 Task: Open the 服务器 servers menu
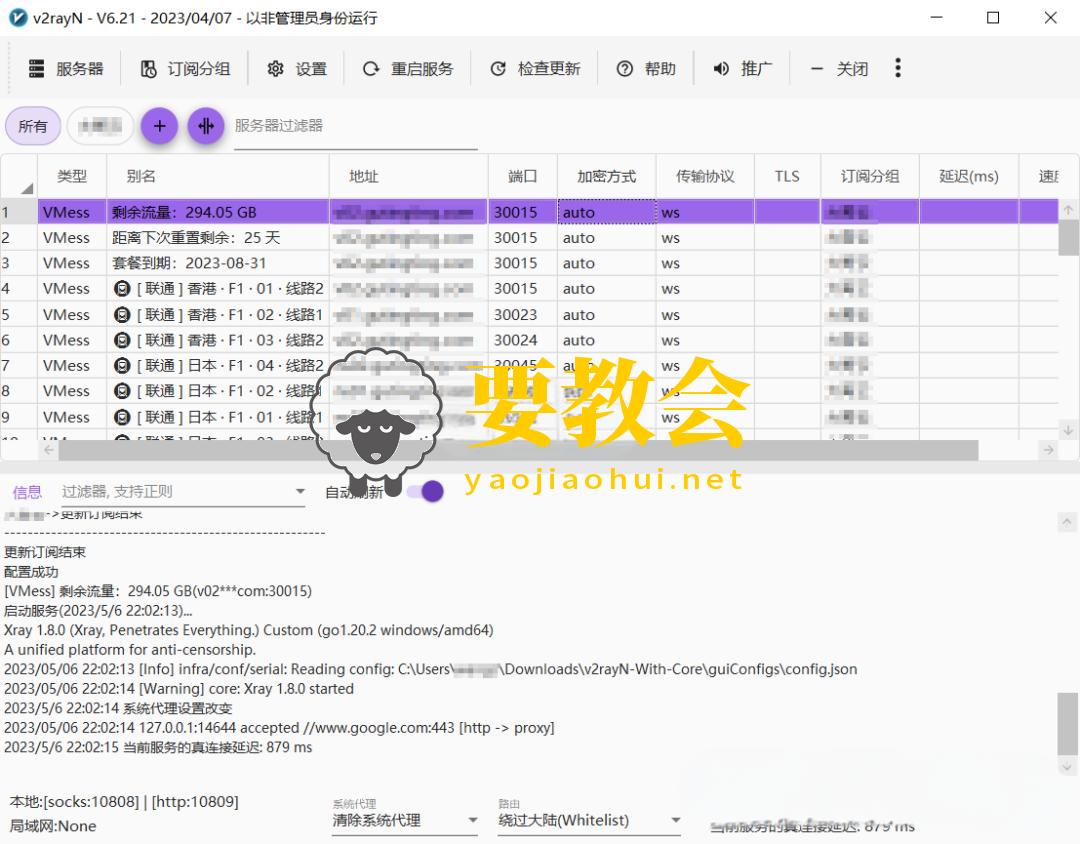point(66,69)
